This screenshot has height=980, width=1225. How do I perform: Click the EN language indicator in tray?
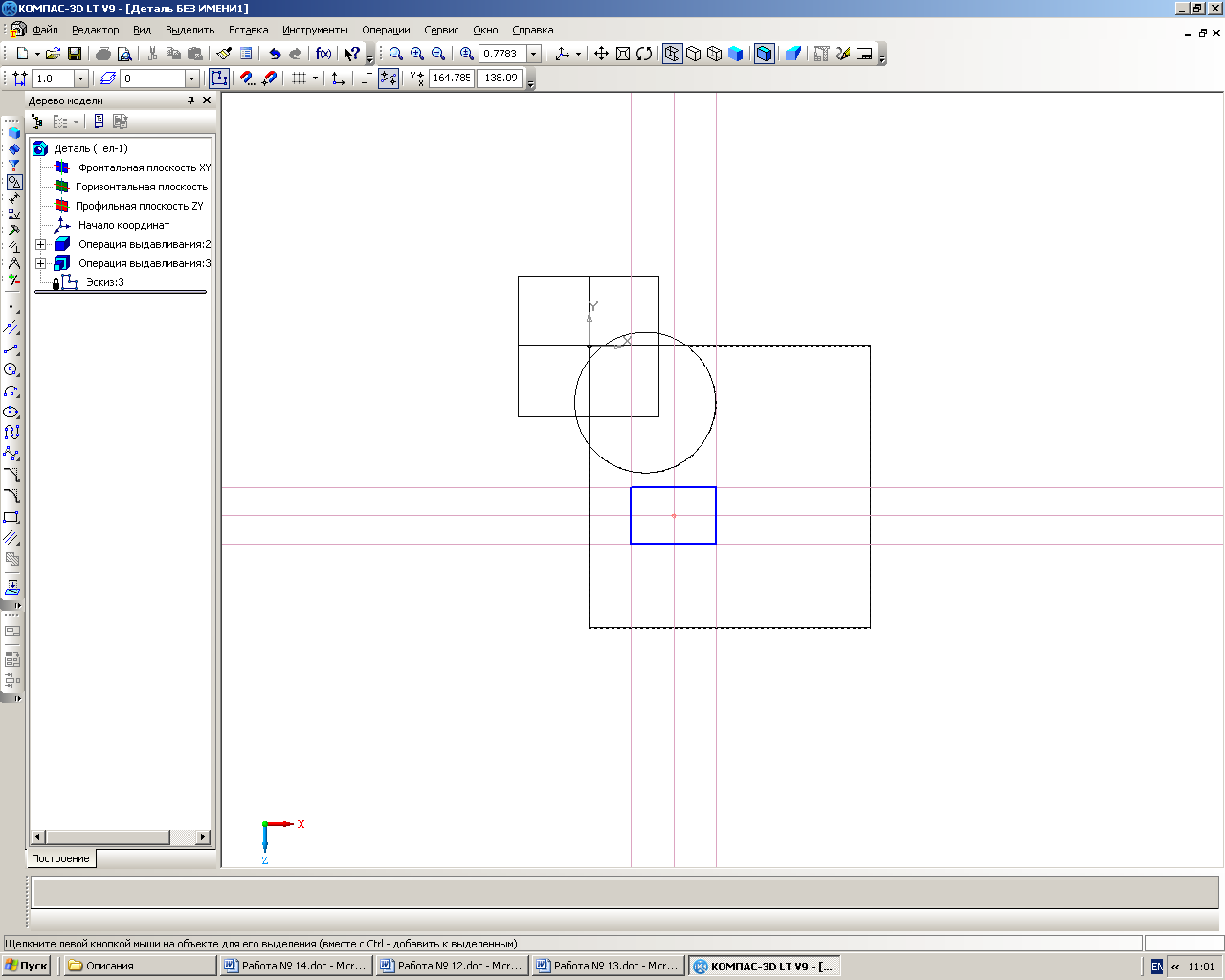1157,967
